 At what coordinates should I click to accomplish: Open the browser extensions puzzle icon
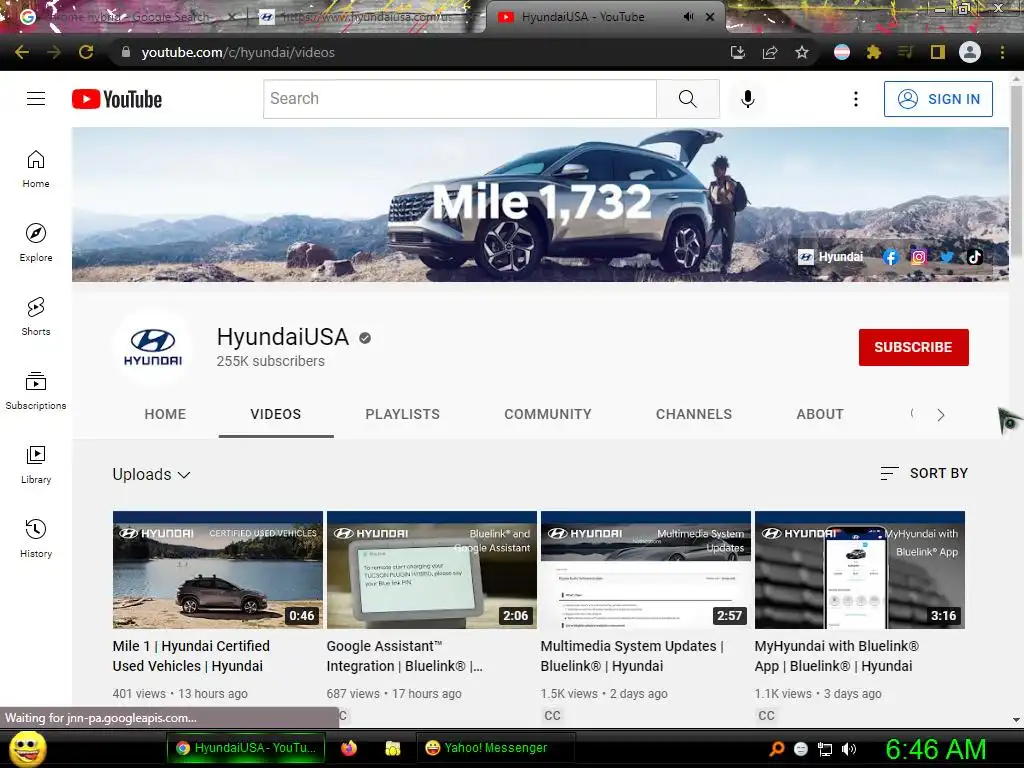(x=874, y=52)
